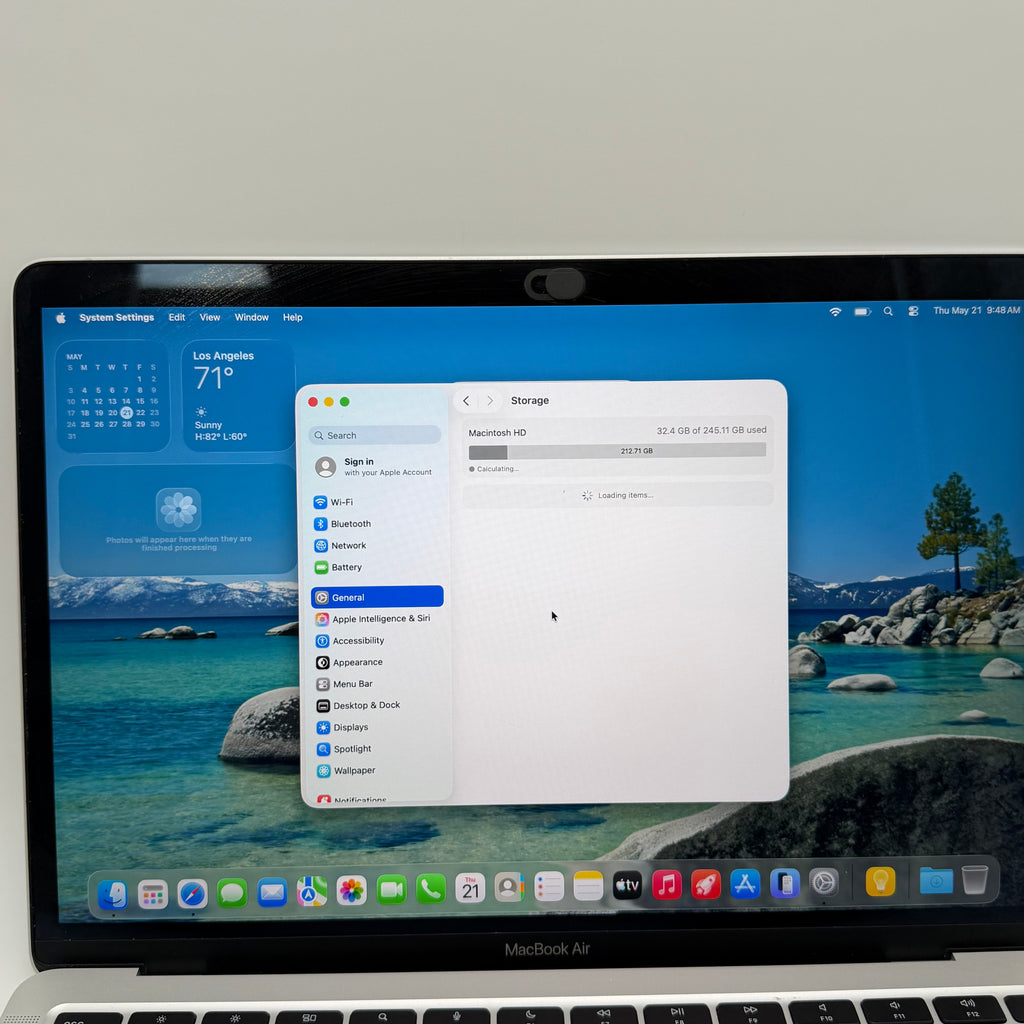Open Contacts from the Dock

[509, 888]
